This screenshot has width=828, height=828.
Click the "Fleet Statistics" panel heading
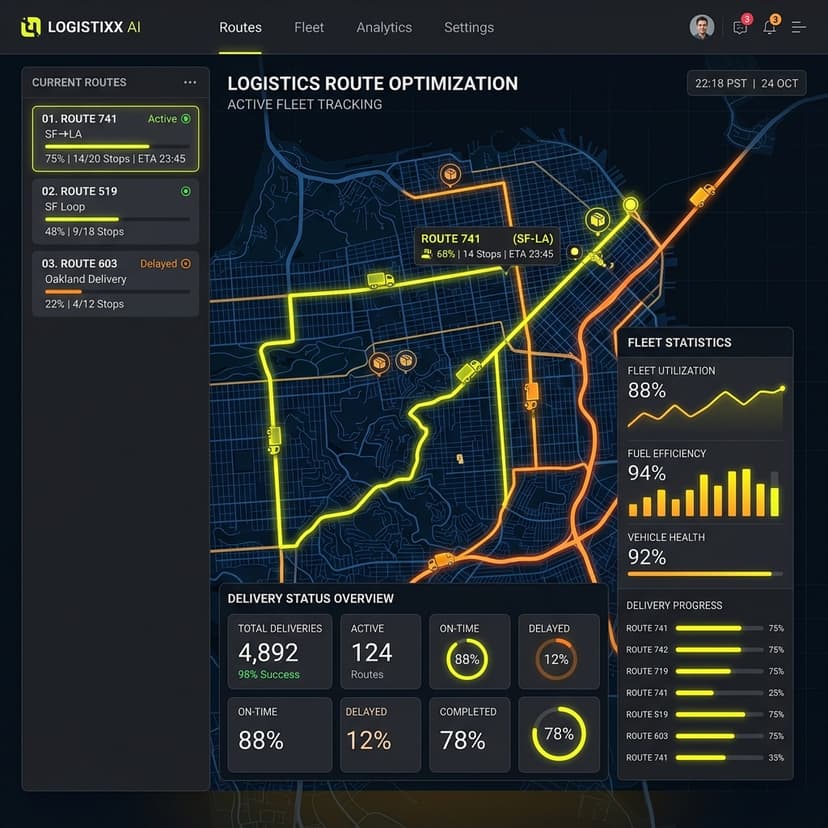680,343
